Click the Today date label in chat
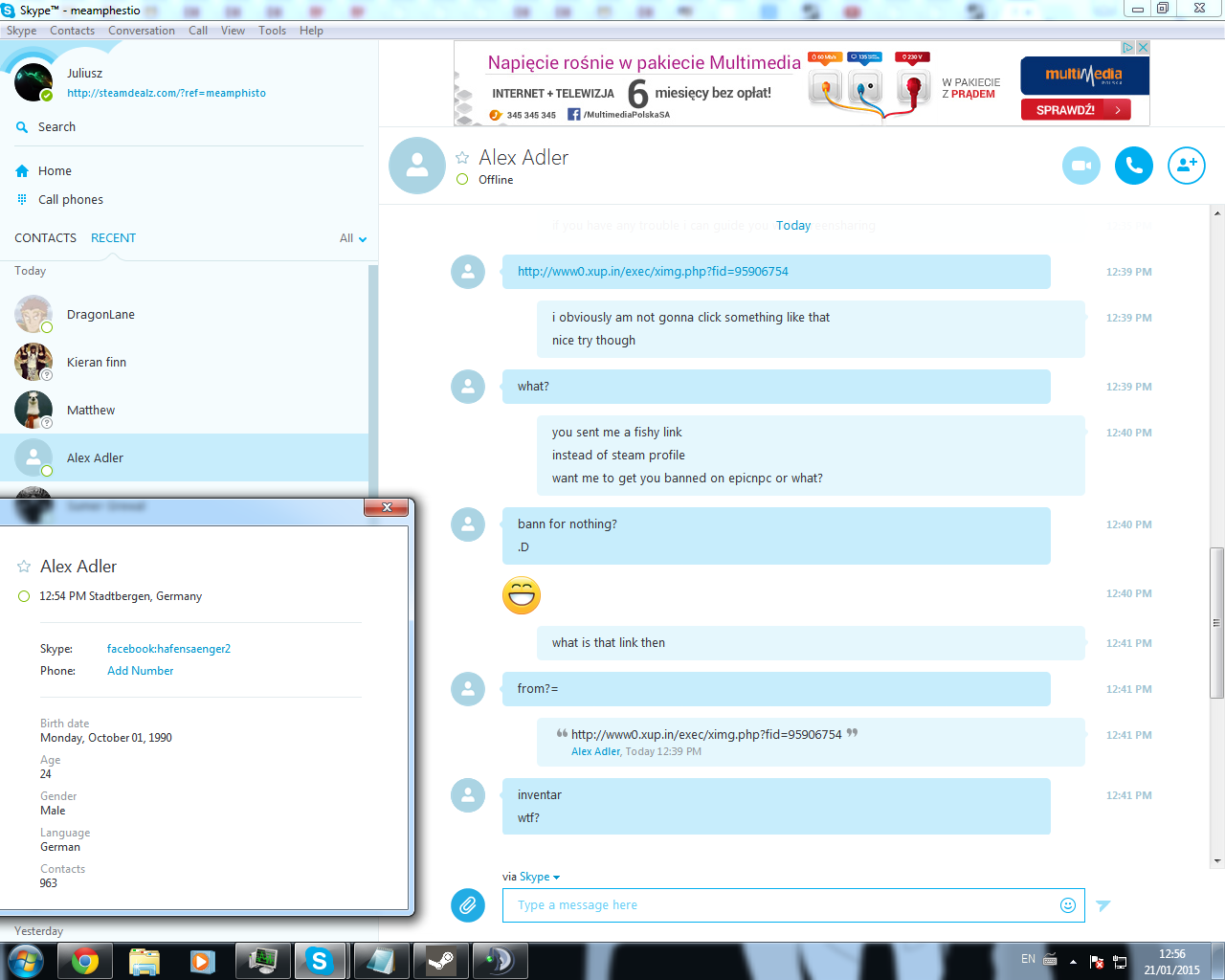The width and height of the screenshot is (1225, 980). point(793,226)
